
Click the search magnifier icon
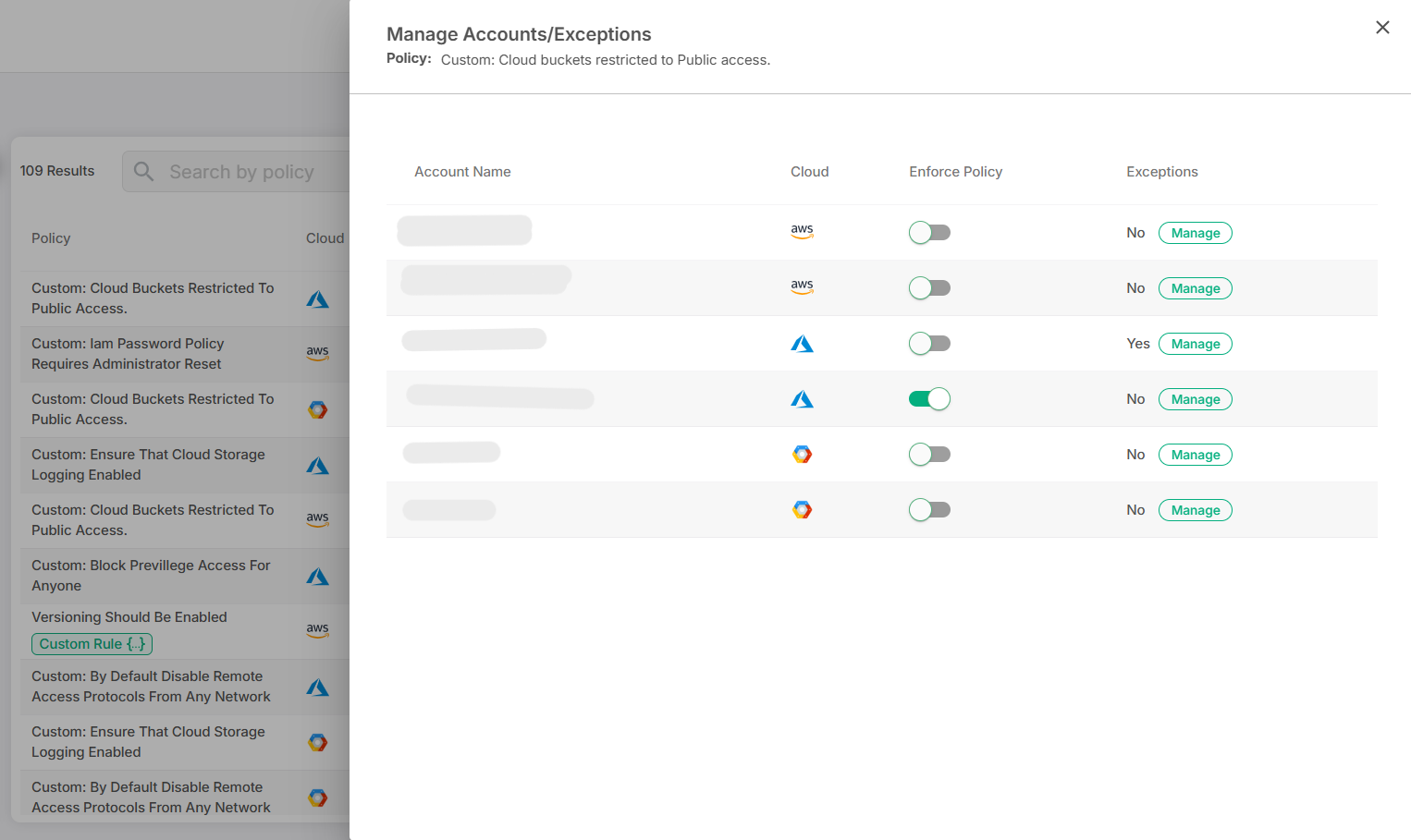(x=143, y=172)
